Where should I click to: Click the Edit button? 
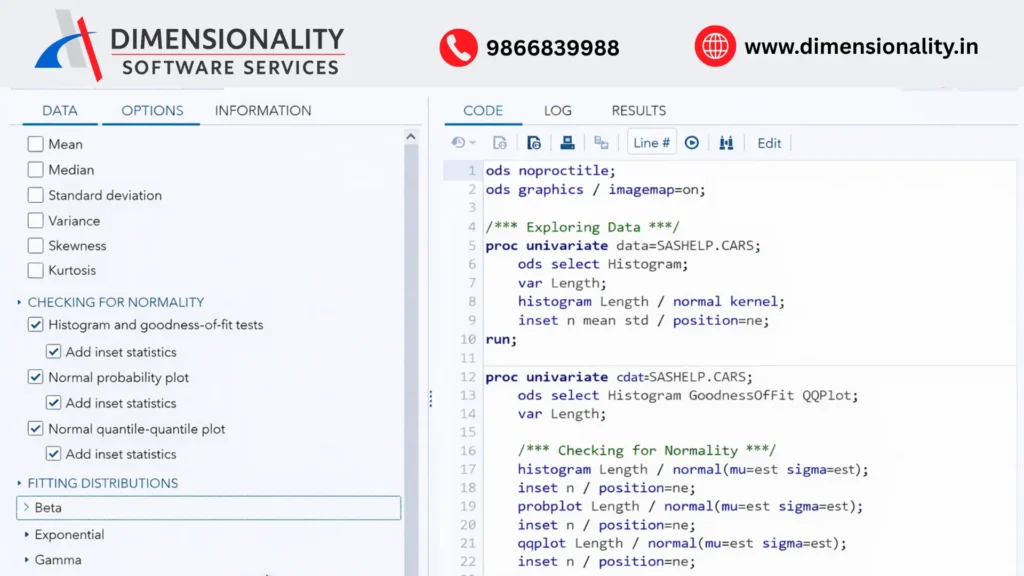(769, 143)
